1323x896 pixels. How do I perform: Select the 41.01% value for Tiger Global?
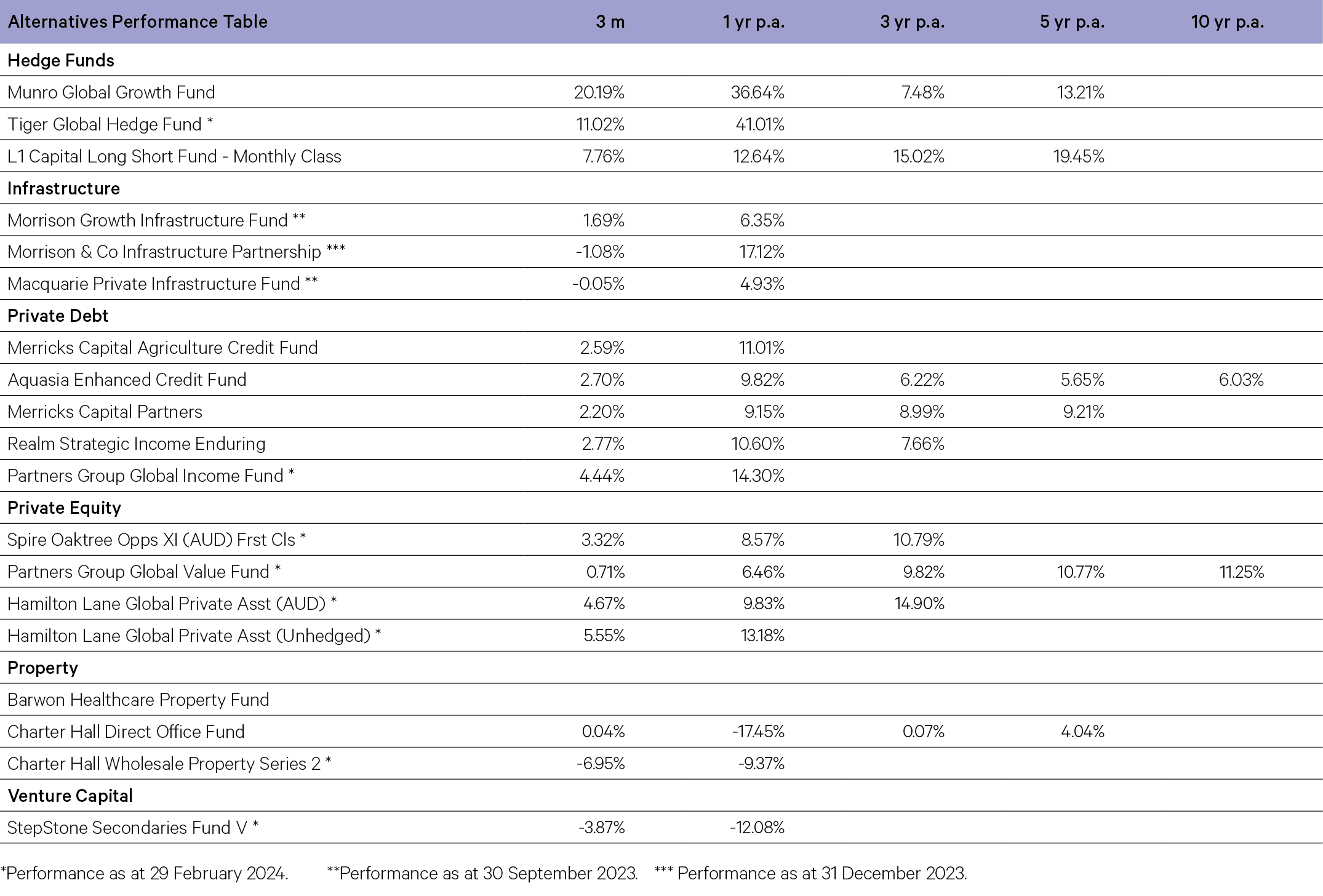(x=760, y=124)
